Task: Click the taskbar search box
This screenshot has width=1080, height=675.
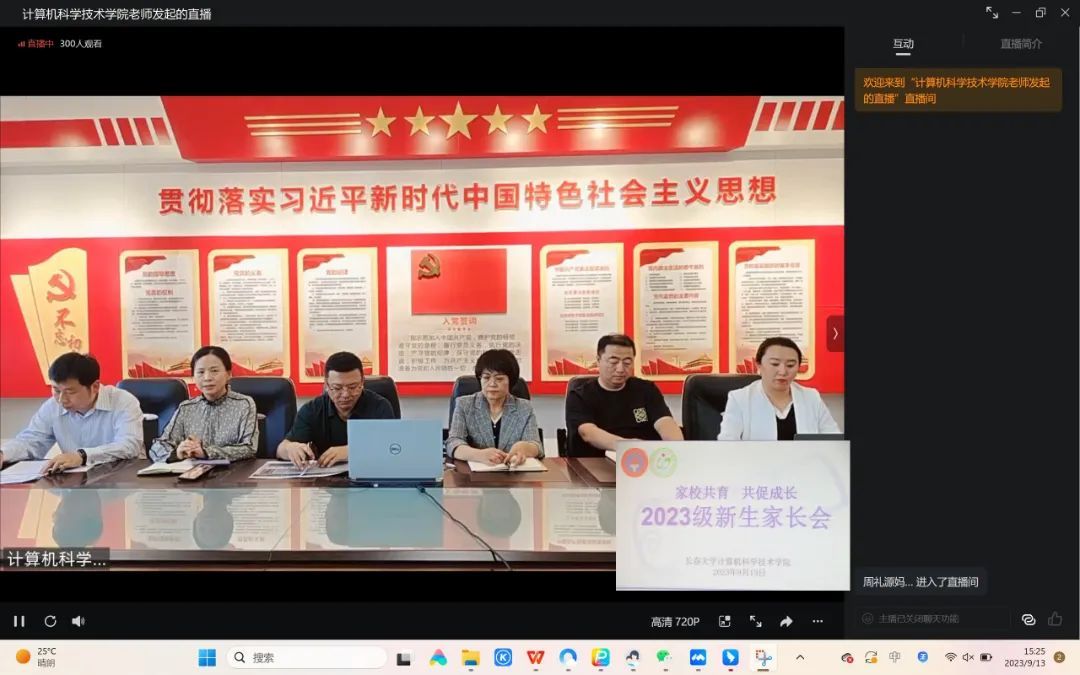Action: click(x=307, y=657)
